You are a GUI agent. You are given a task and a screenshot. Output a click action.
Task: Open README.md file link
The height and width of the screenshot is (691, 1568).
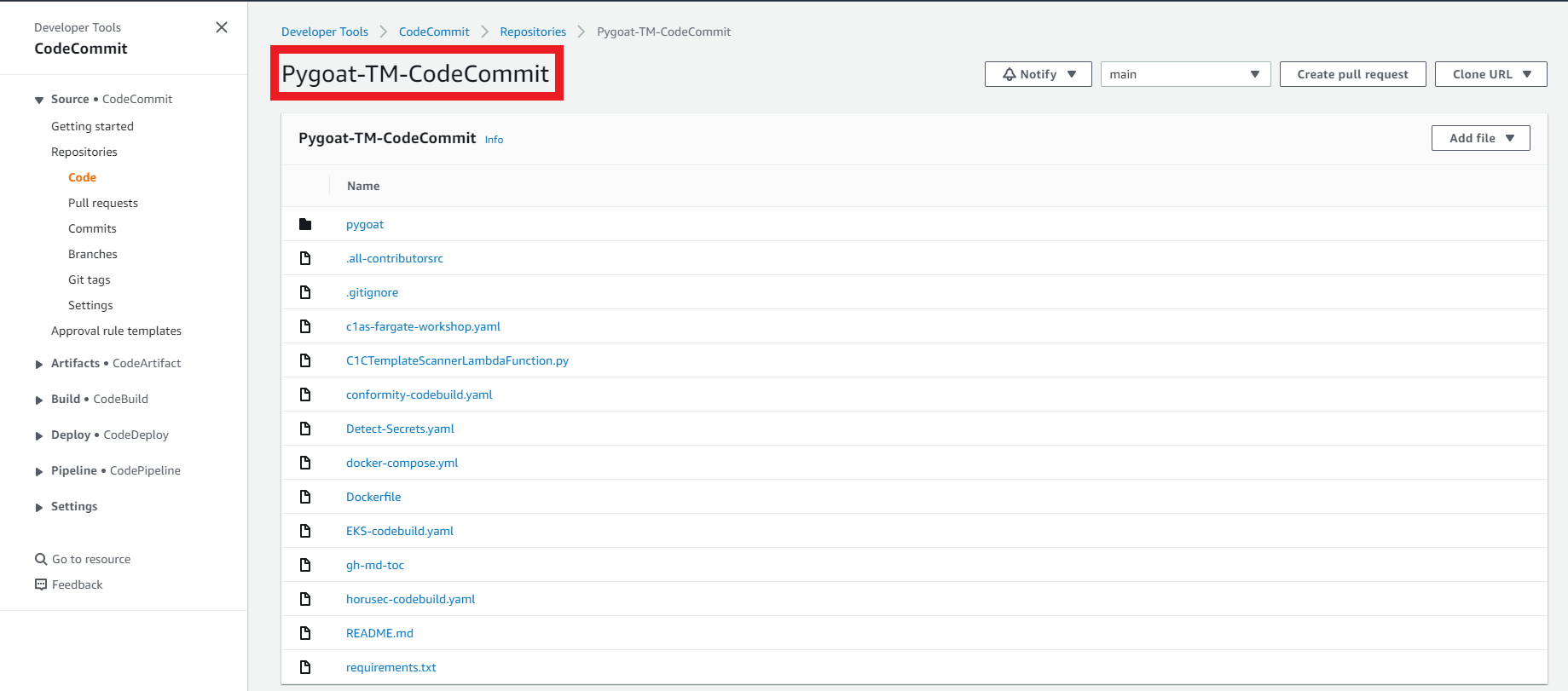pyautogui.click(x=379, y=633)
